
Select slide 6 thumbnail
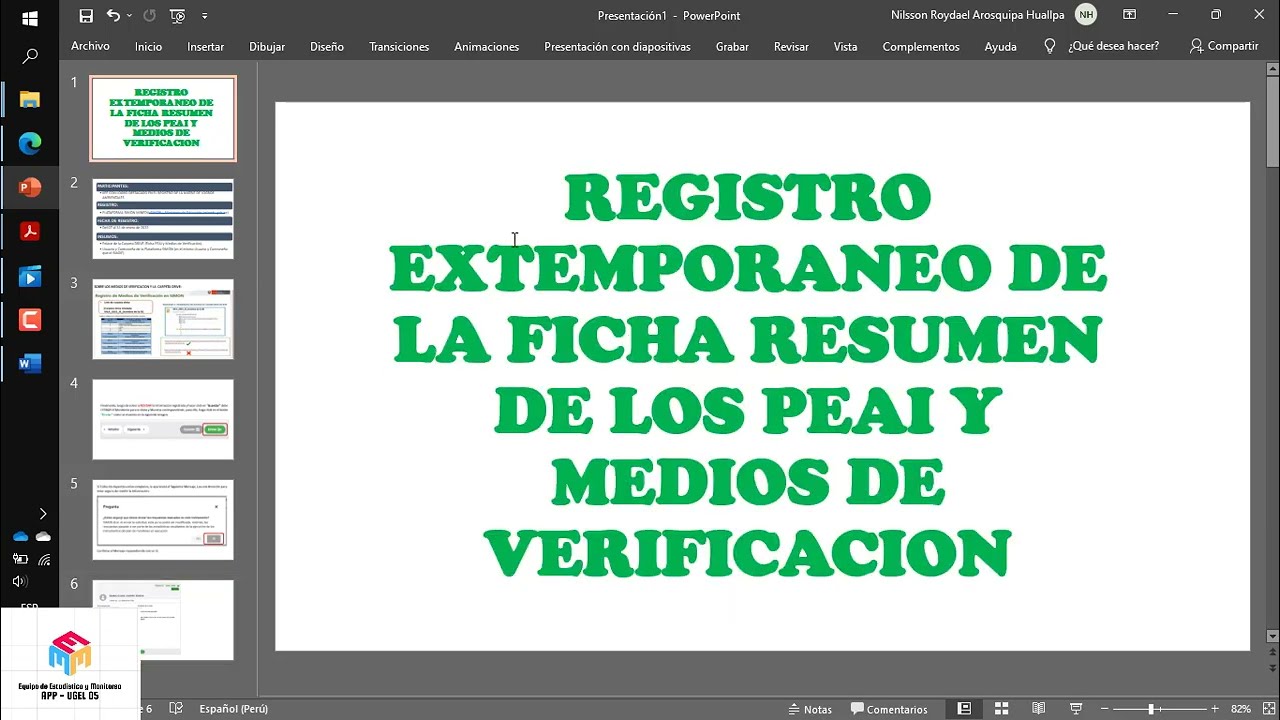[163, 619]
